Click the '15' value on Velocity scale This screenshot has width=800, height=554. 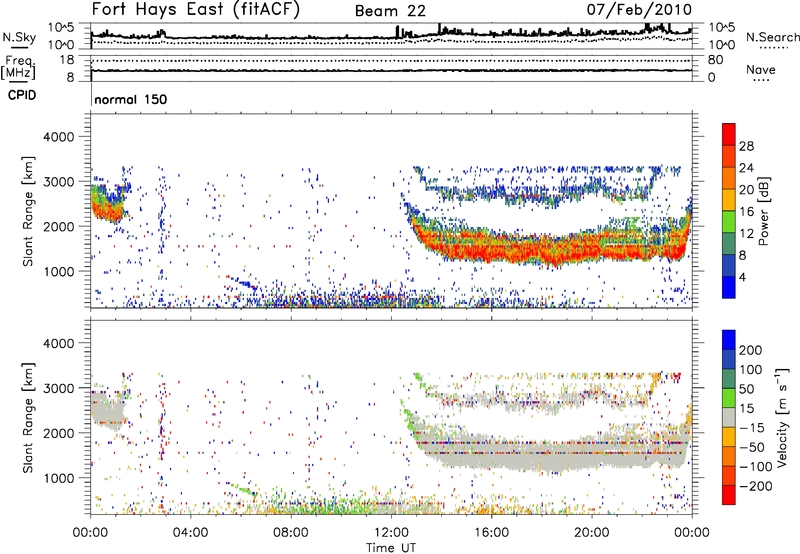[746, 408]
